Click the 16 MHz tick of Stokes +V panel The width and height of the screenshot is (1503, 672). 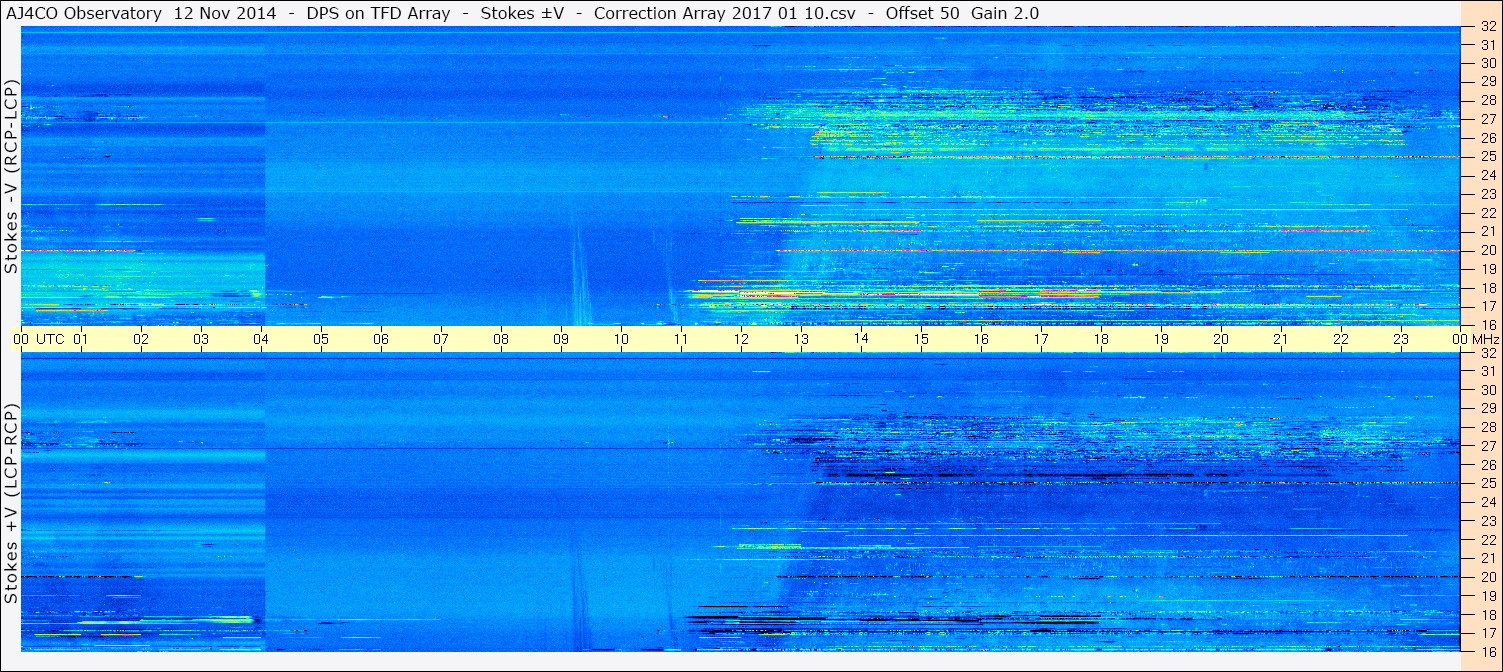point(1487,651)
